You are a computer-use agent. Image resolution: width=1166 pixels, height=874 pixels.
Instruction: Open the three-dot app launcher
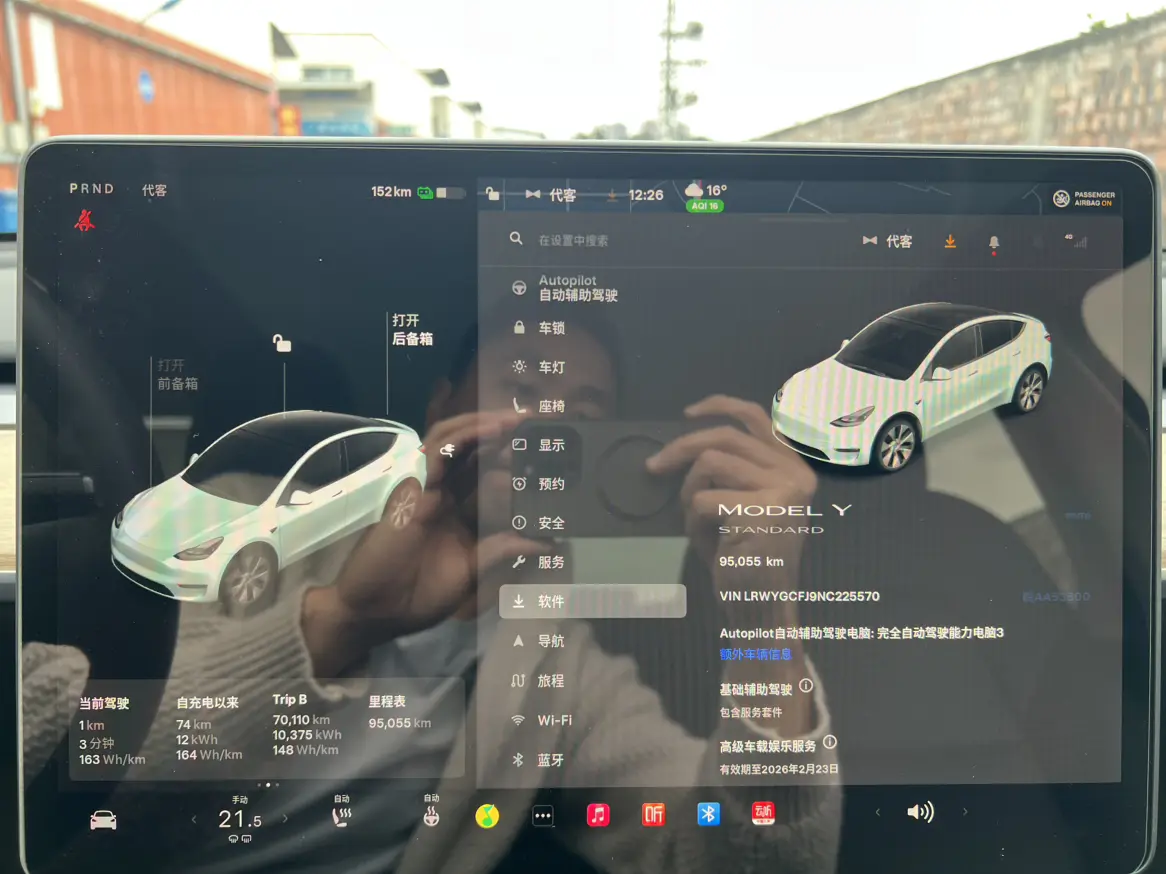point(542,816)
